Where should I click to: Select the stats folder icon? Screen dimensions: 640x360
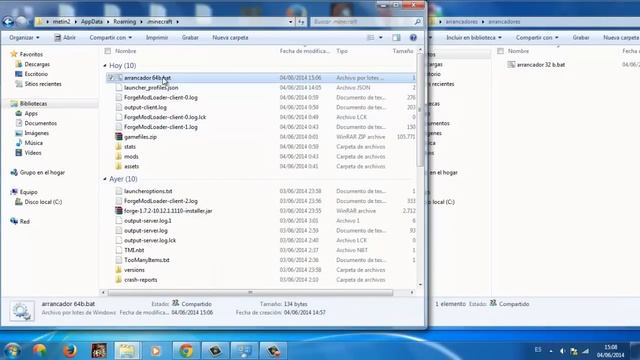coord(118,147)
